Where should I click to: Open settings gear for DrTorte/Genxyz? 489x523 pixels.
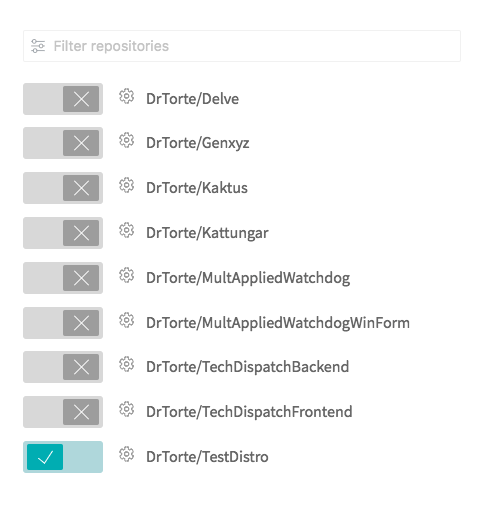[126, 140]
